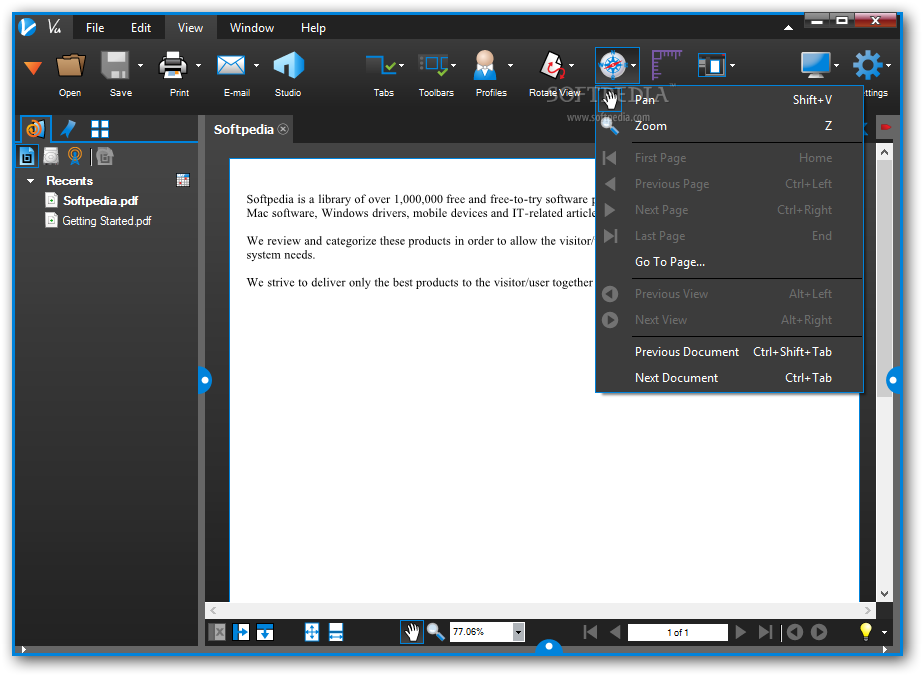This screenshot has height=676, width=923.
Task: Select Previous Document menu entry
Action: (729, 352)
